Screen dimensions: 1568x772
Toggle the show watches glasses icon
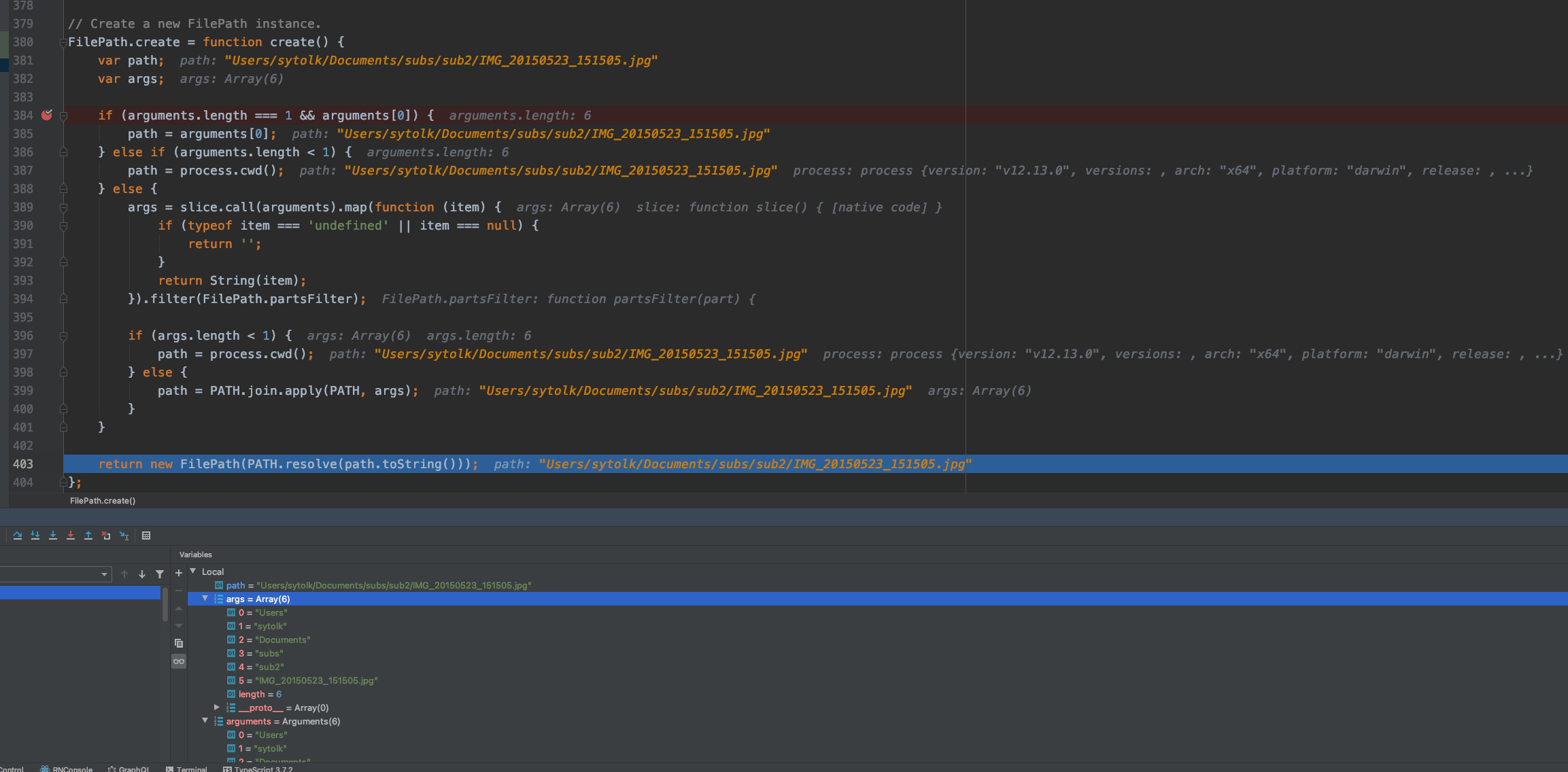click(179, 661)
